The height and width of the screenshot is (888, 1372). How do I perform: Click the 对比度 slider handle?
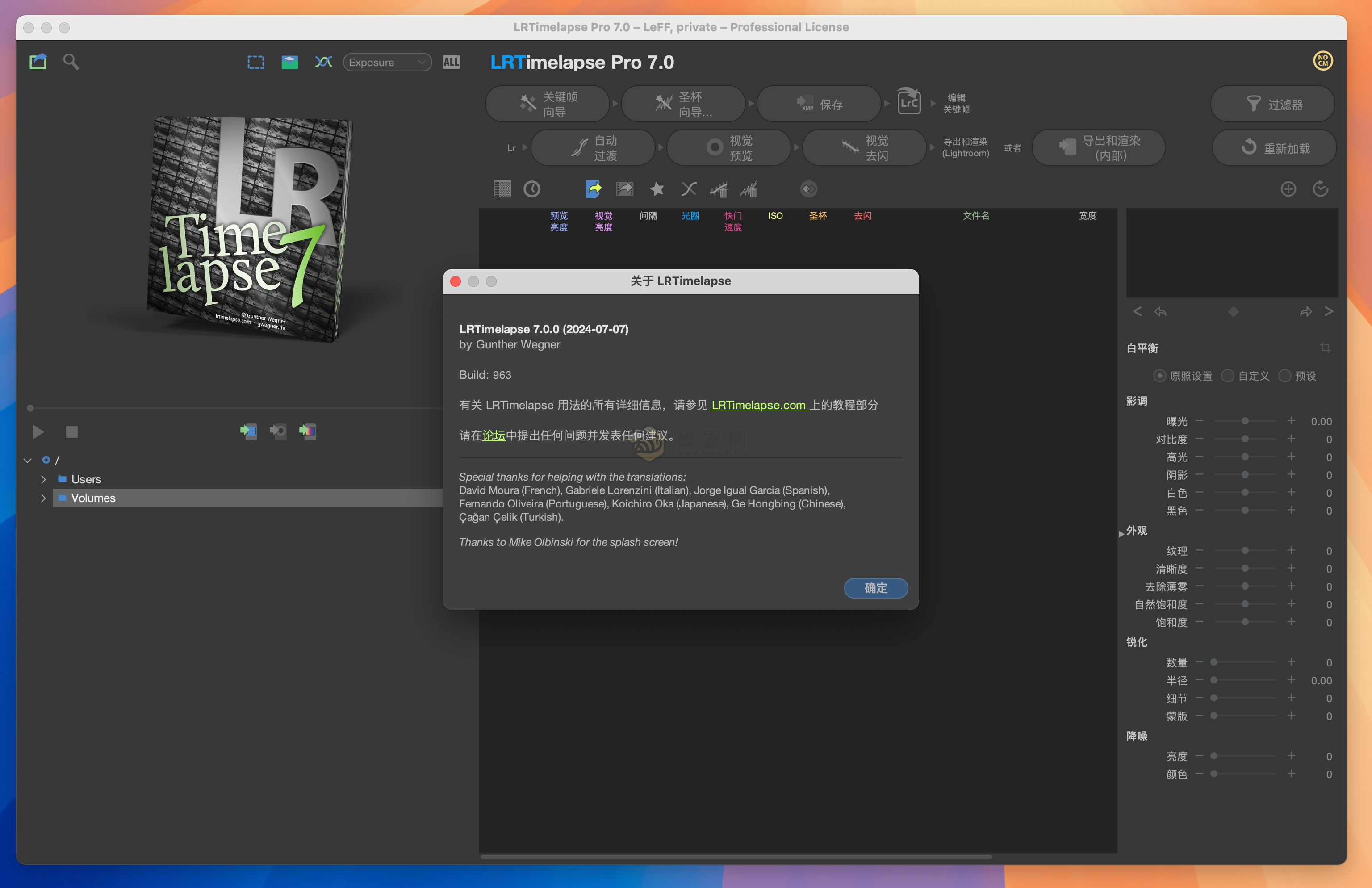tap(1245, 439)
